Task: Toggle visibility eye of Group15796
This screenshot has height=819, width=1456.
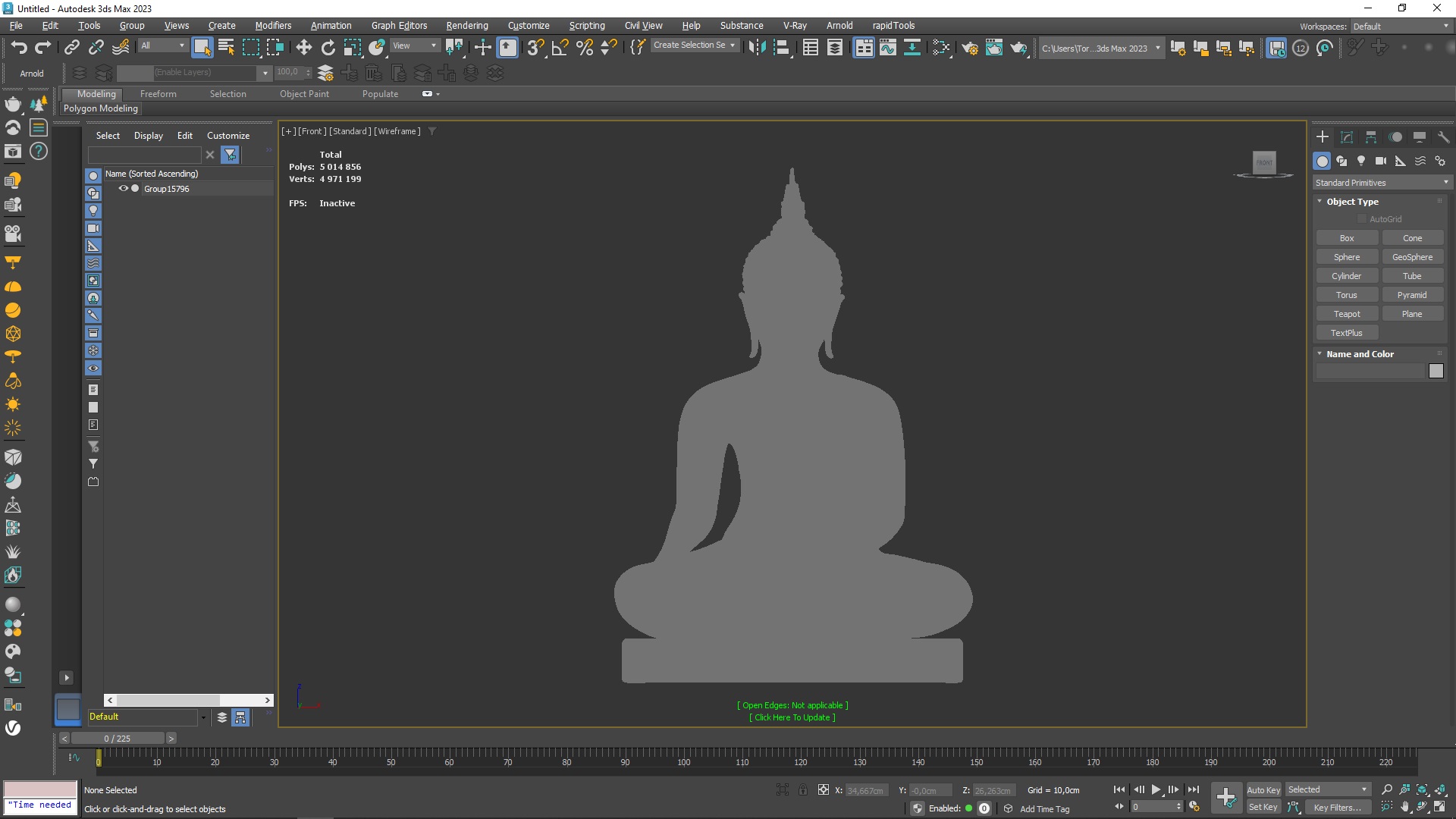Action: pos(123,188)
